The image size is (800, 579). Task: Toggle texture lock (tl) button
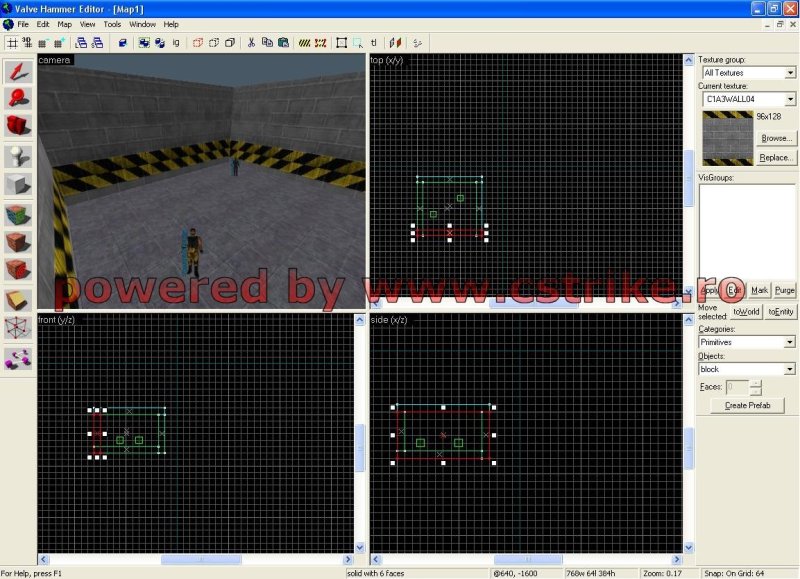[374, 43]
